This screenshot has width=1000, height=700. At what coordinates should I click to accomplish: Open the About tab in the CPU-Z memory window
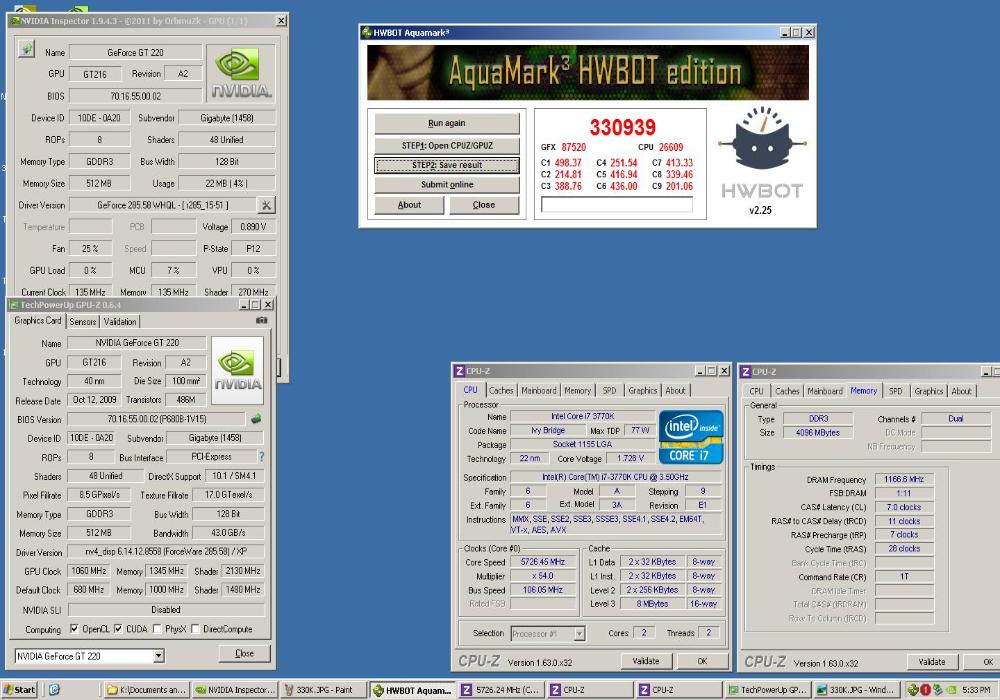[962, 391]
